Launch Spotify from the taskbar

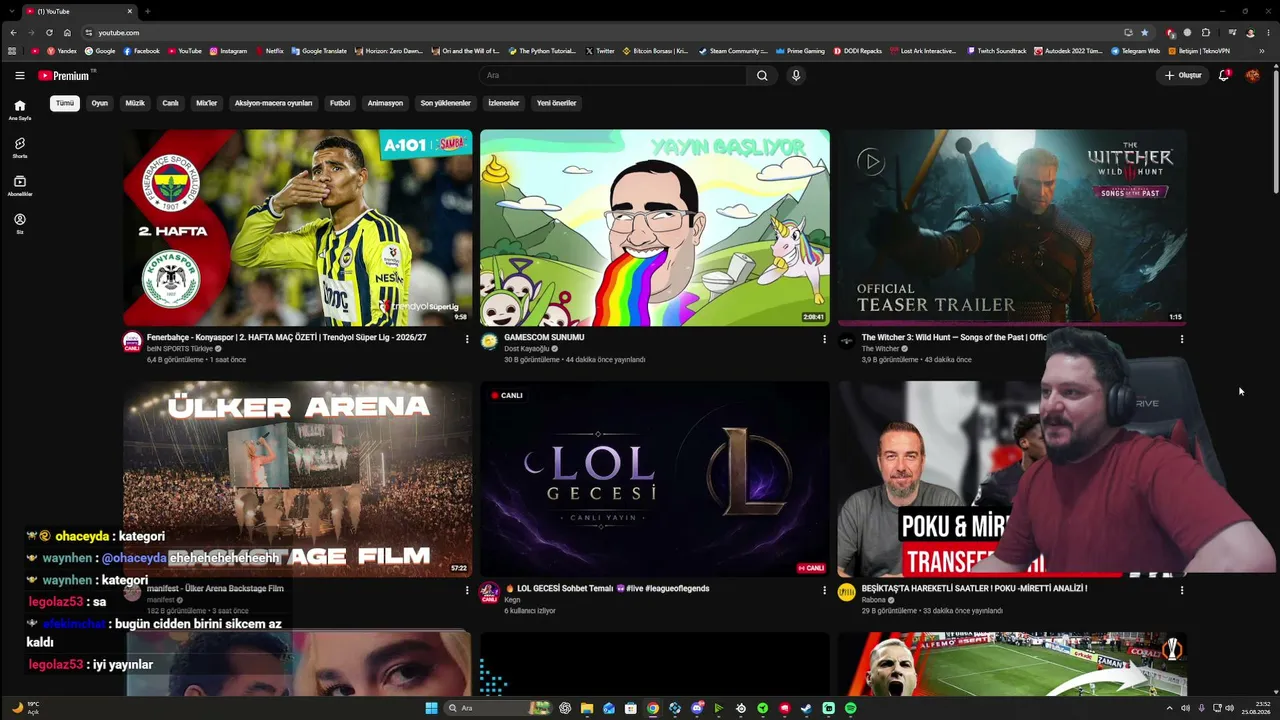pyautogui.click(x=851, y=708)
